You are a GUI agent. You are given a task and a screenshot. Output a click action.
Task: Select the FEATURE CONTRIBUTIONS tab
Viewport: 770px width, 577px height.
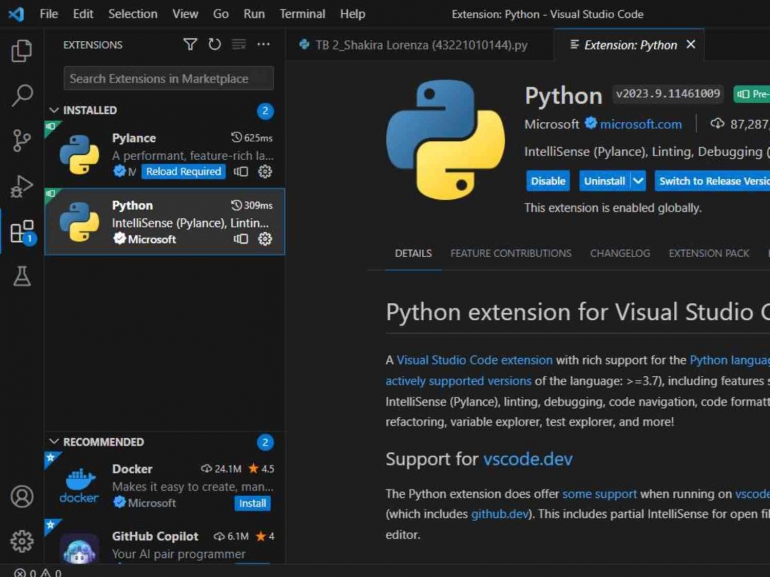tap(511, 253)
